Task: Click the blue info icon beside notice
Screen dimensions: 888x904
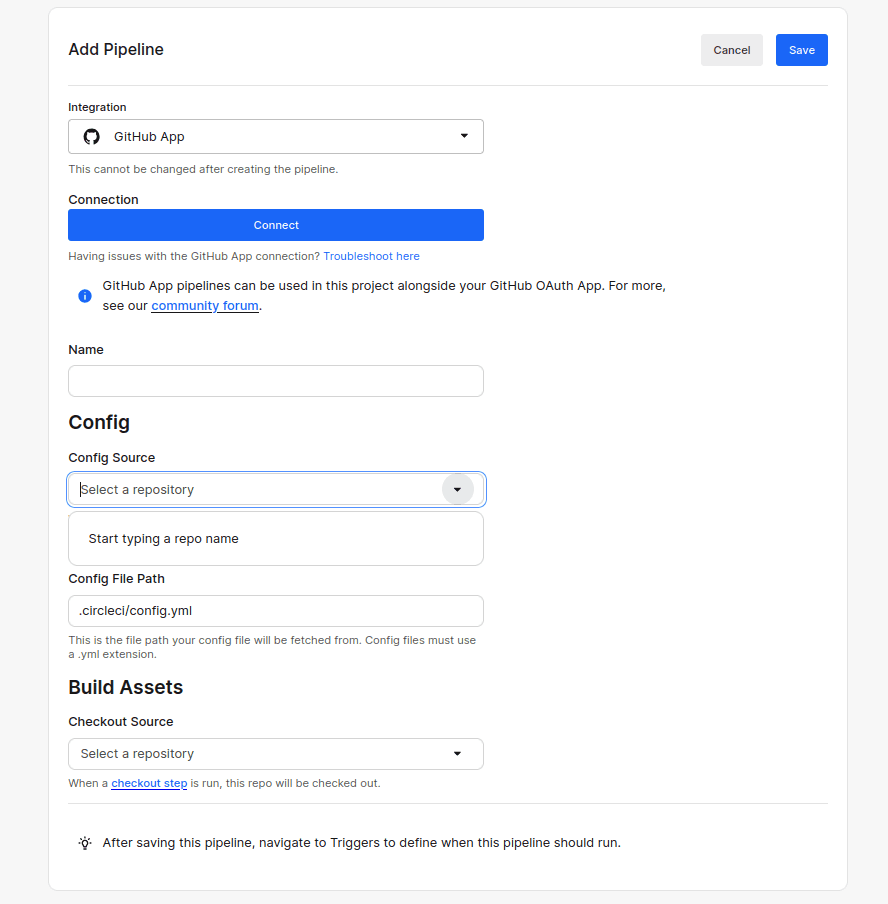Action: (85, 296)
